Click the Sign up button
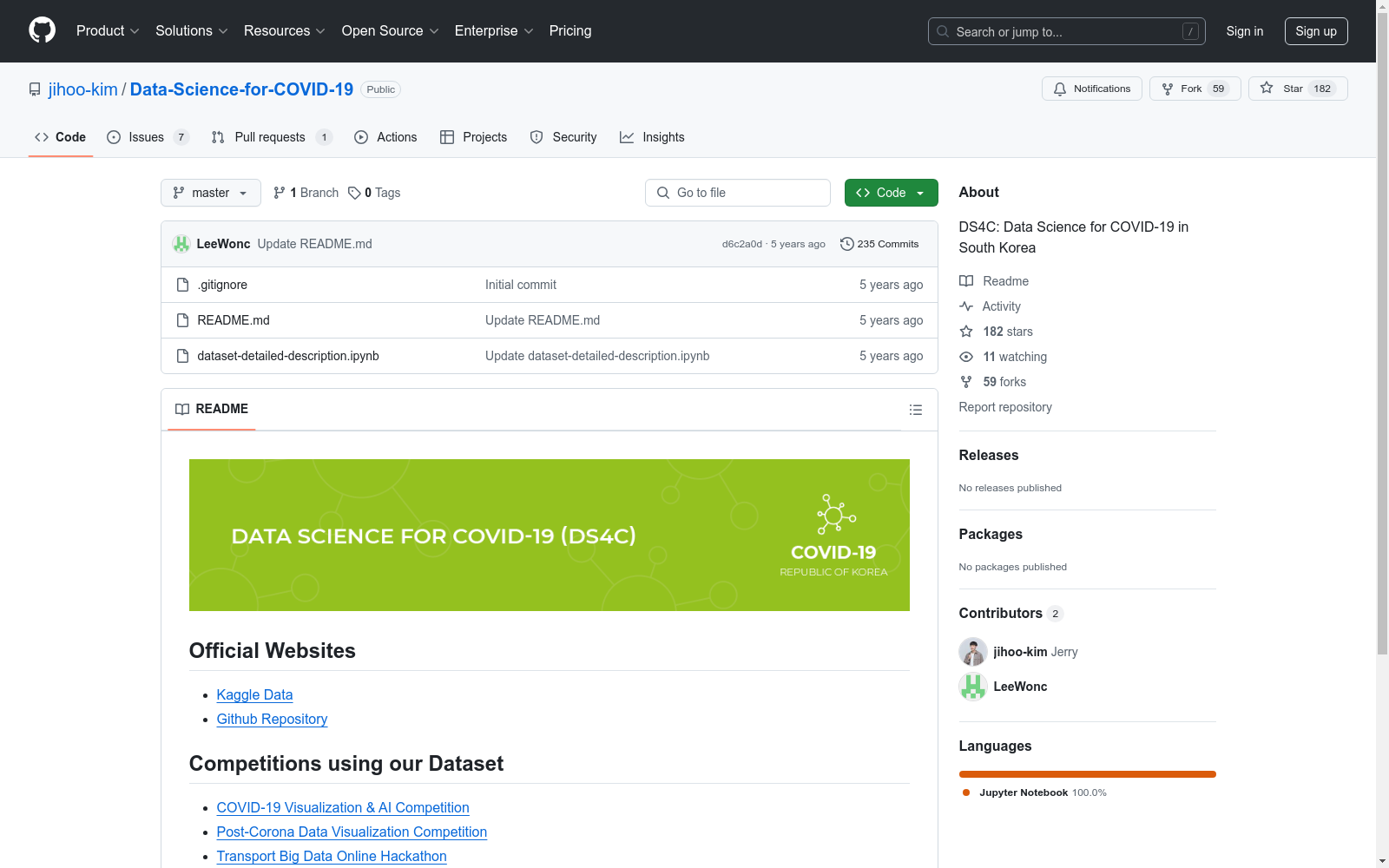The width and height of the screenshot is (1389, 868). (1316, 31)
